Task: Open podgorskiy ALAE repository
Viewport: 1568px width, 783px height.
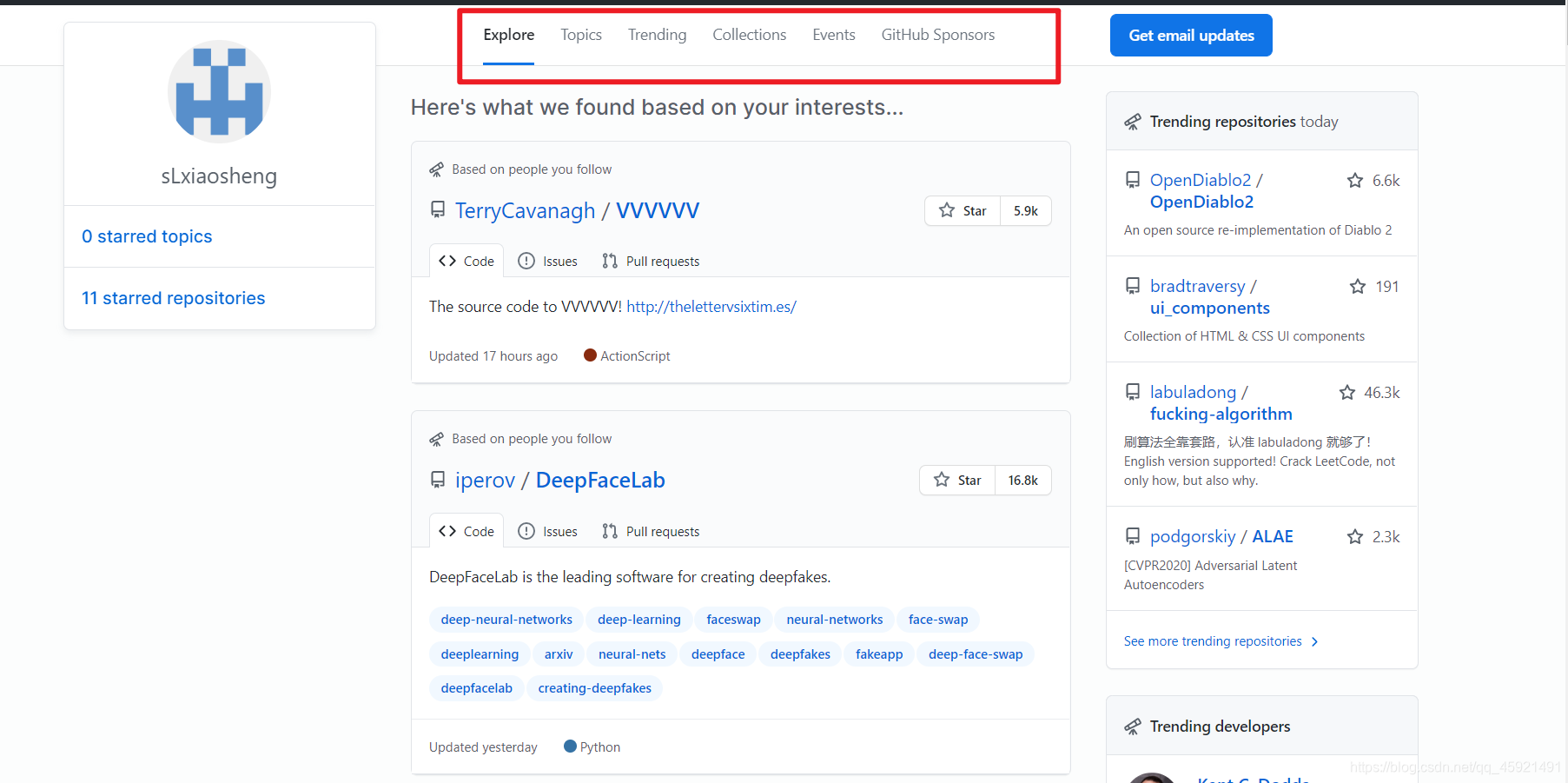Action: pos(1221,537)
